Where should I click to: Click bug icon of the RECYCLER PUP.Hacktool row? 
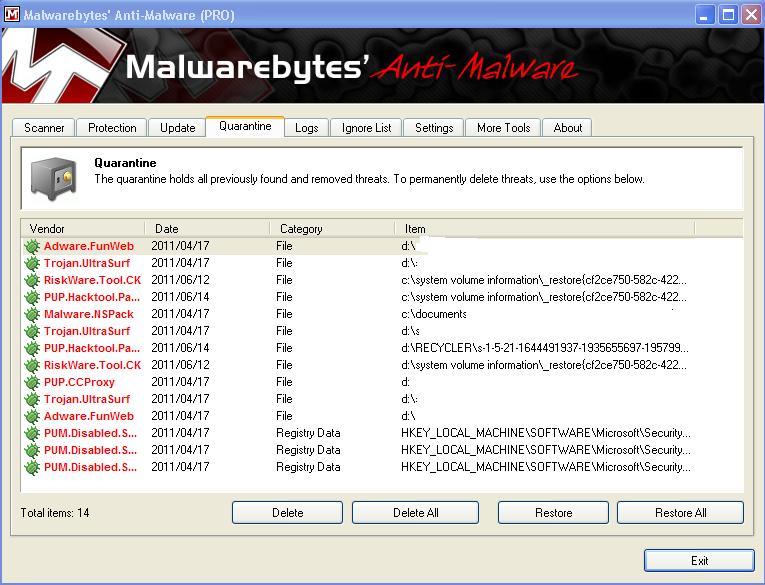pos(32,348)
